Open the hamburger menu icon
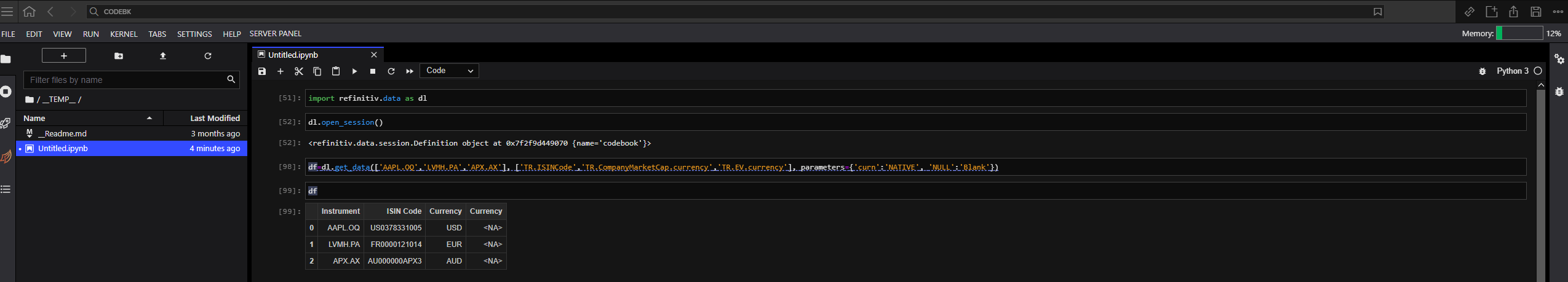The height and width of the screenshot is (282, 1568). pos(7,12)
